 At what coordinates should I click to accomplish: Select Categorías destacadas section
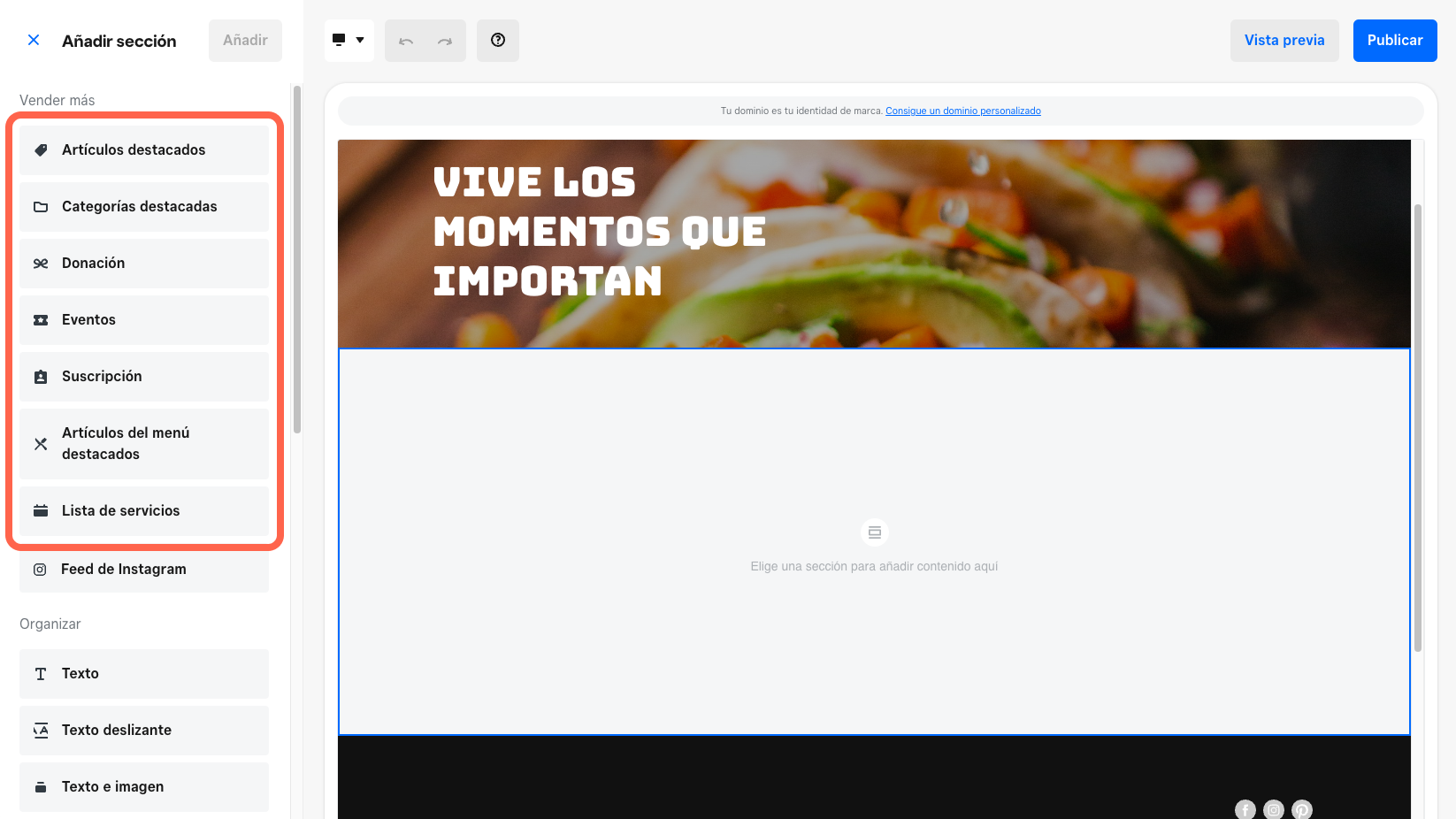point(144,207)
